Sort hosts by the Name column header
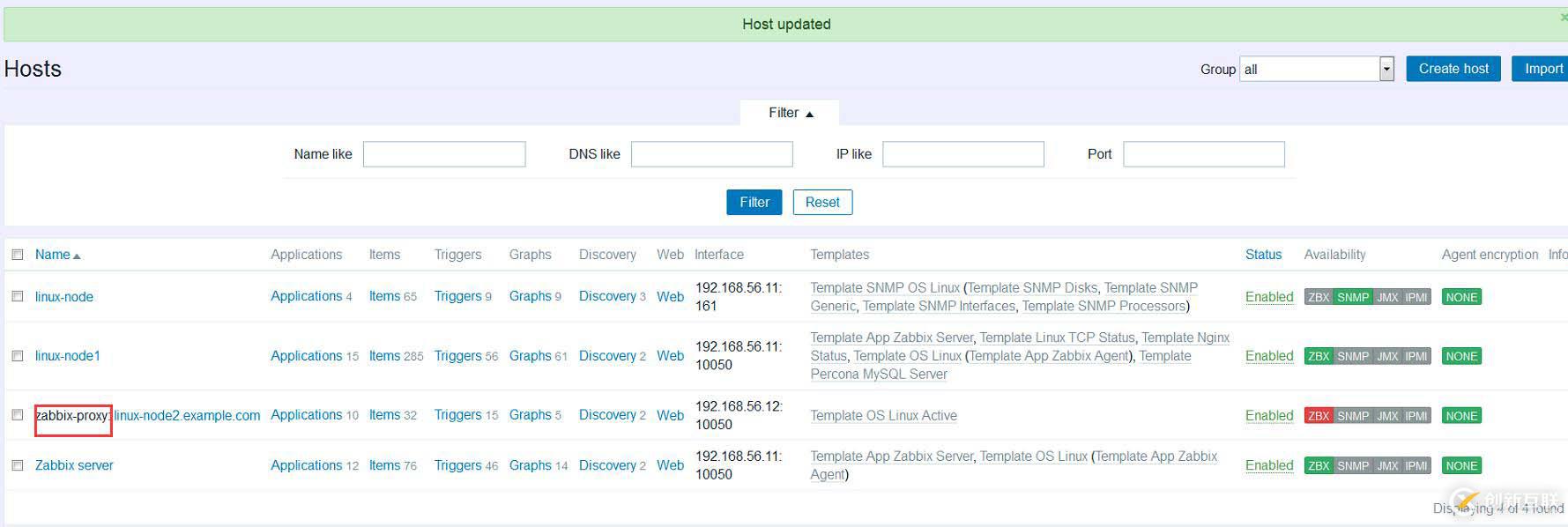The width and height of the screenshot is (1568, 527). click(57, 255)
